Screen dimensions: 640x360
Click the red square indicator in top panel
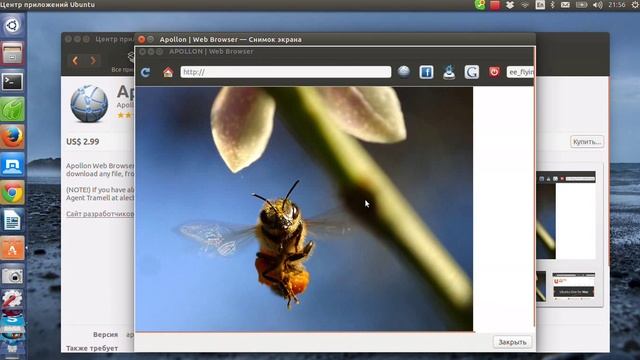tap(495, 5)
